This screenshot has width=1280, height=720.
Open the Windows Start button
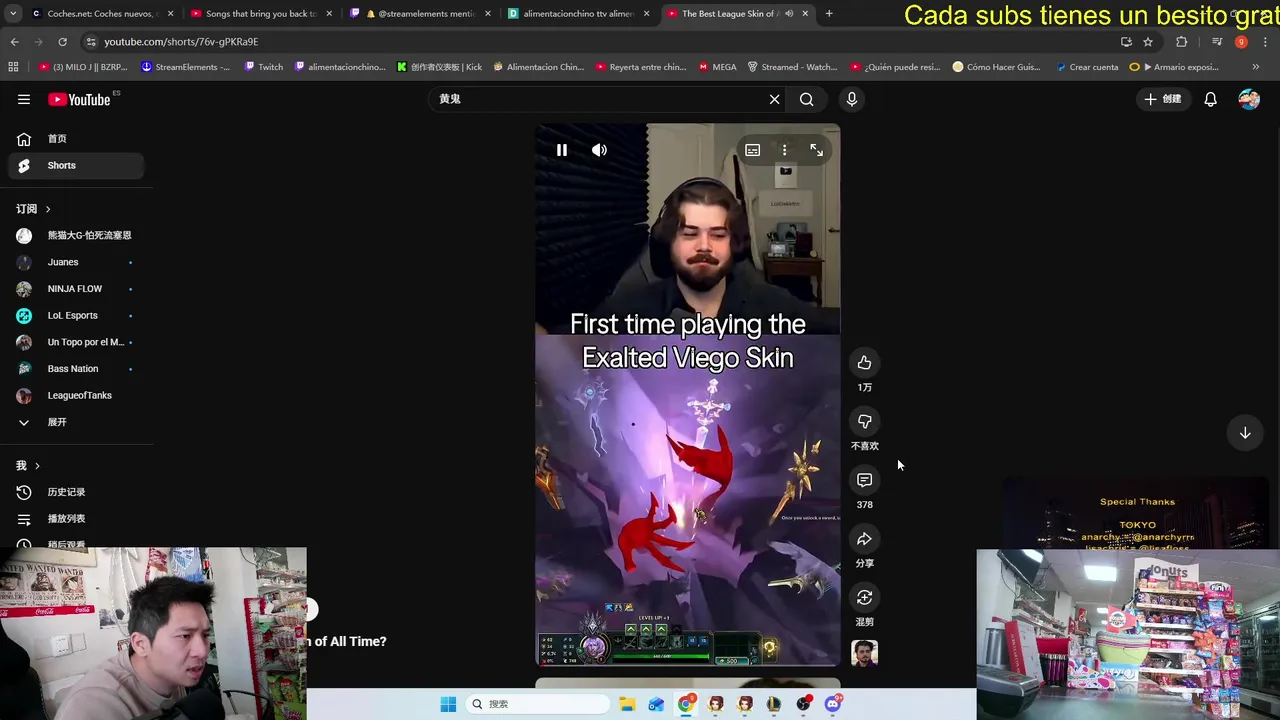448,704
